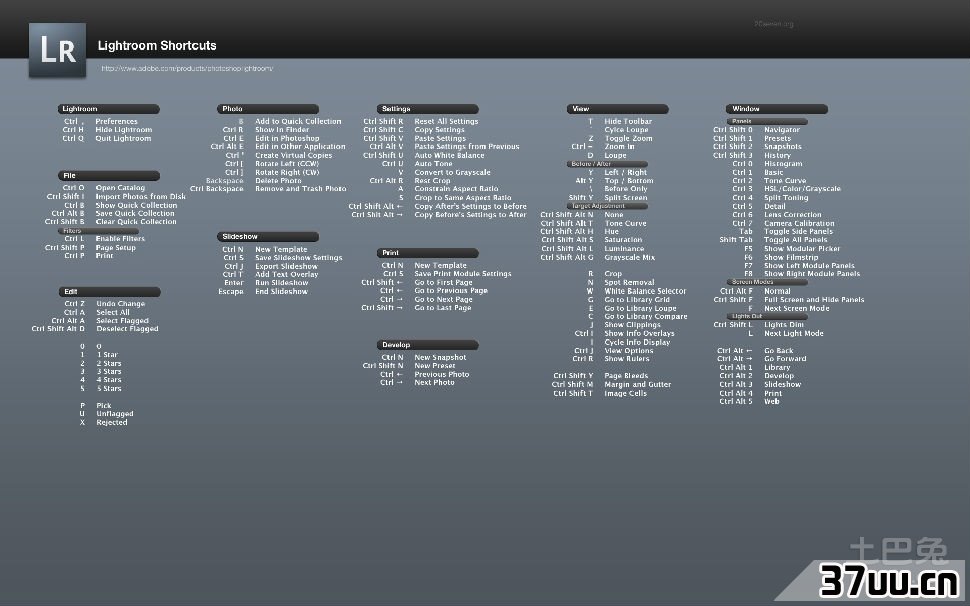Click 'Enable Filters' entry
The width and height of the screenshot is (970, 606).
[x=120, y=238]
